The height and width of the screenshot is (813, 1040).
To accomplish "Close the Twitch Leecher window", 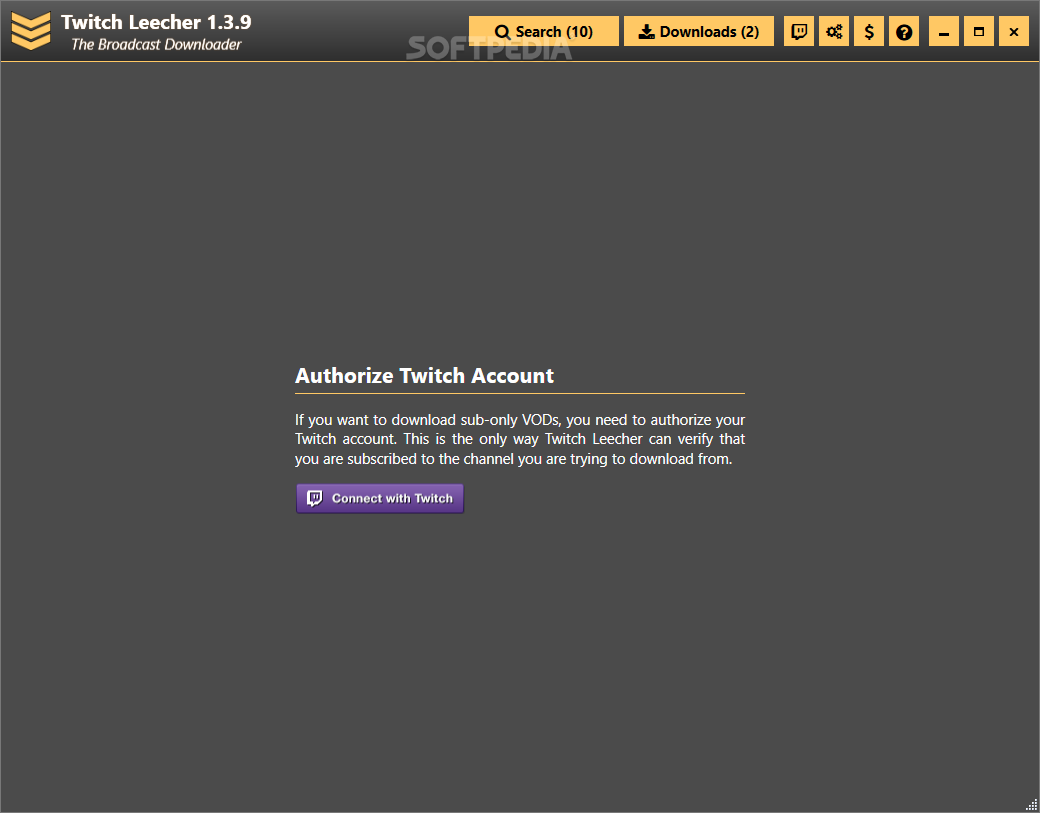I will (x=1014, y=31).
